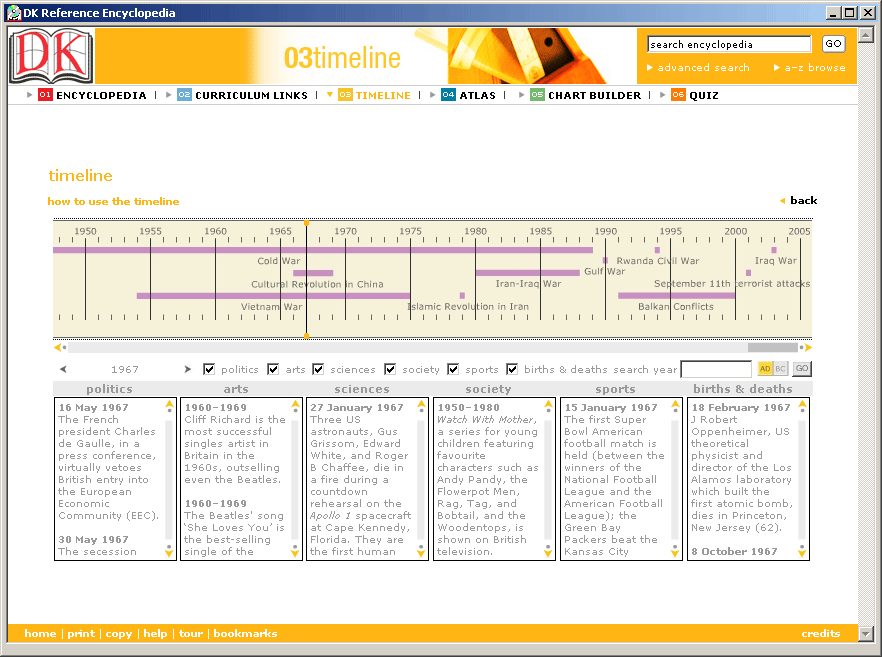
Task: Click the Vietnam War bar on timeline
Action: pyautogui.click(x=273, y=295)
